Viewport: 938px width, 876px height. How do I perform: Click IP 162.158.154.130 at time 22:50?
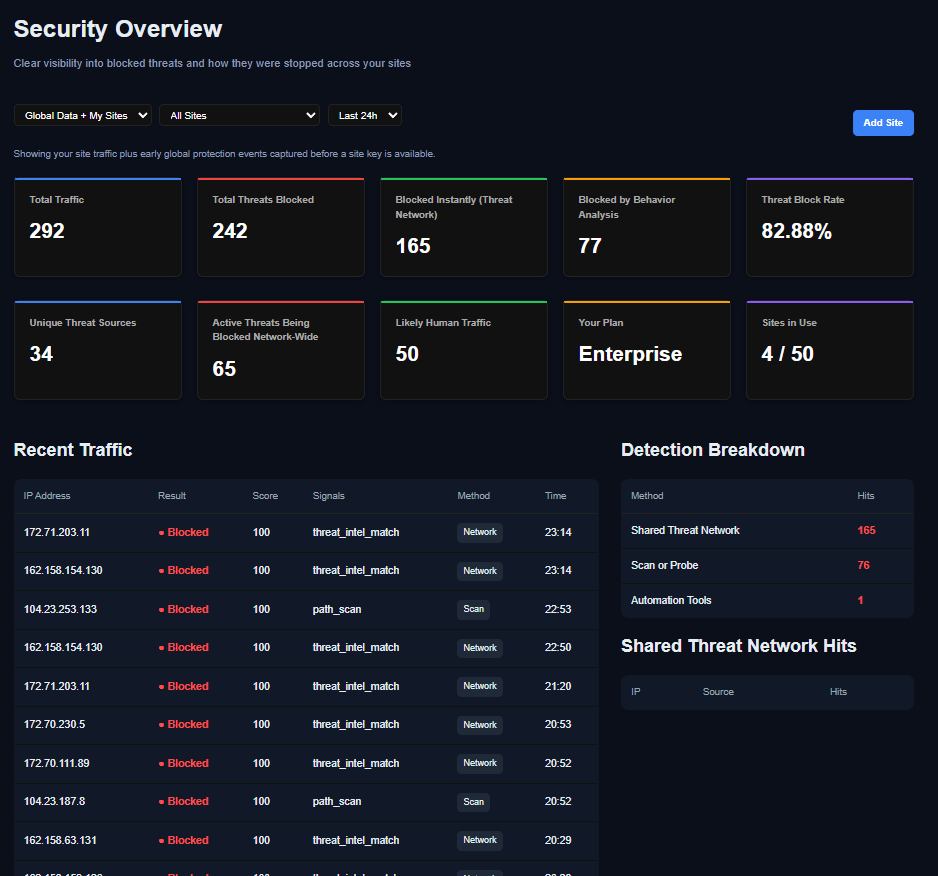coord(63,647)
